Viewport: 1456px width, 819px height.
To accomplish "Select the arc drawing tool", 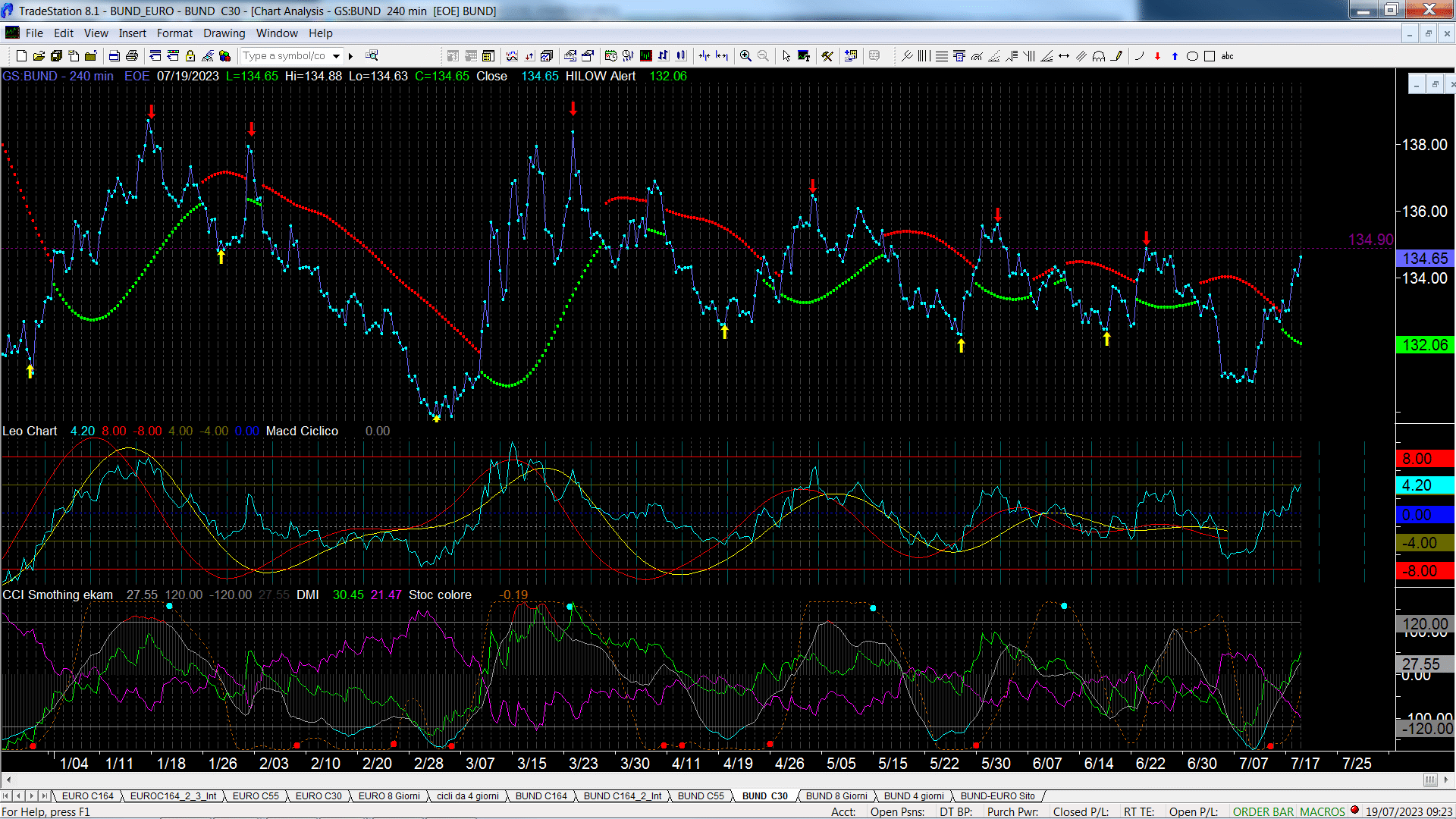I will click(1139, 56).
